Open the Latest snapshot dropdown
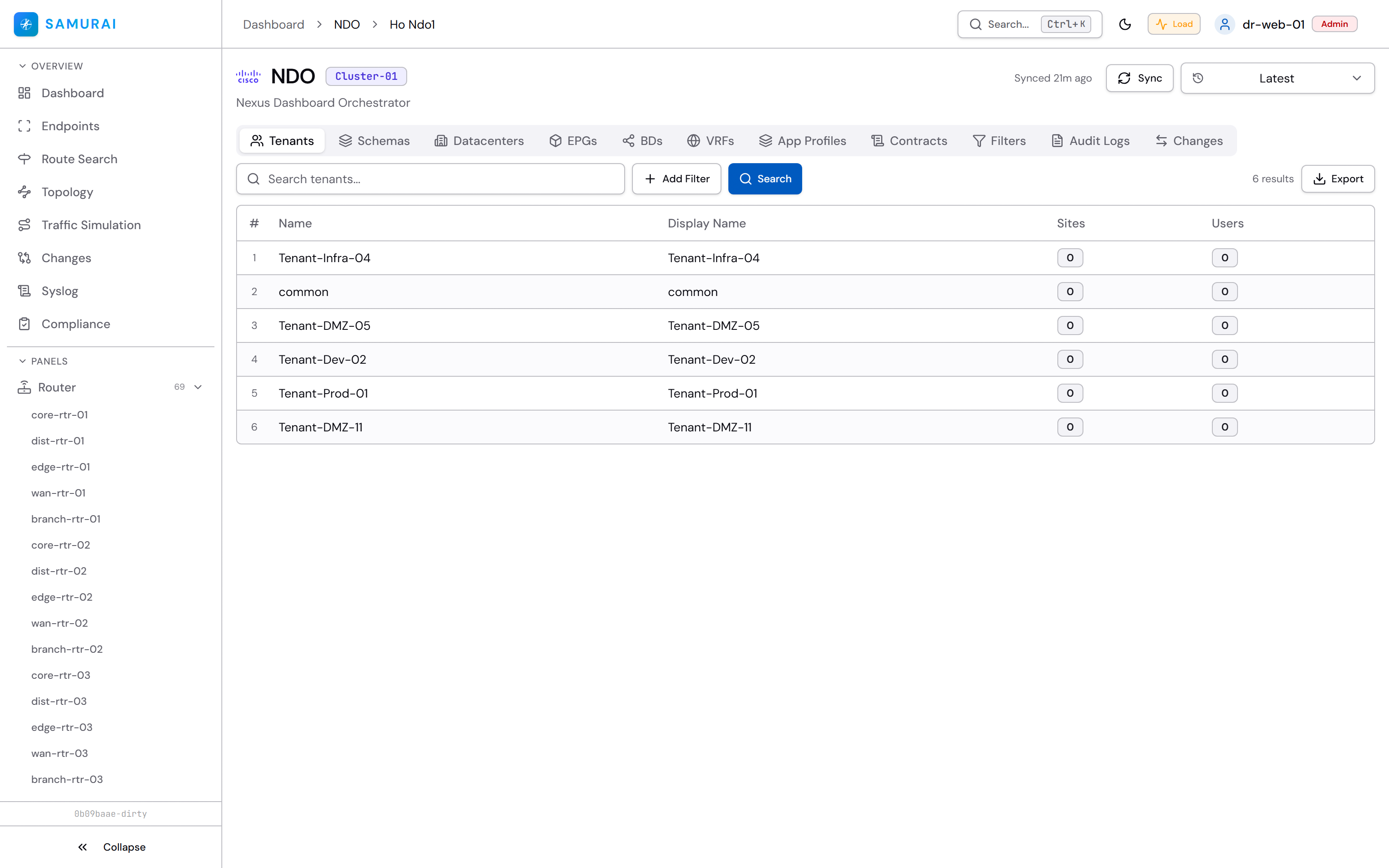Screen dimensions: 1389x868 [x=1277, y=78]
